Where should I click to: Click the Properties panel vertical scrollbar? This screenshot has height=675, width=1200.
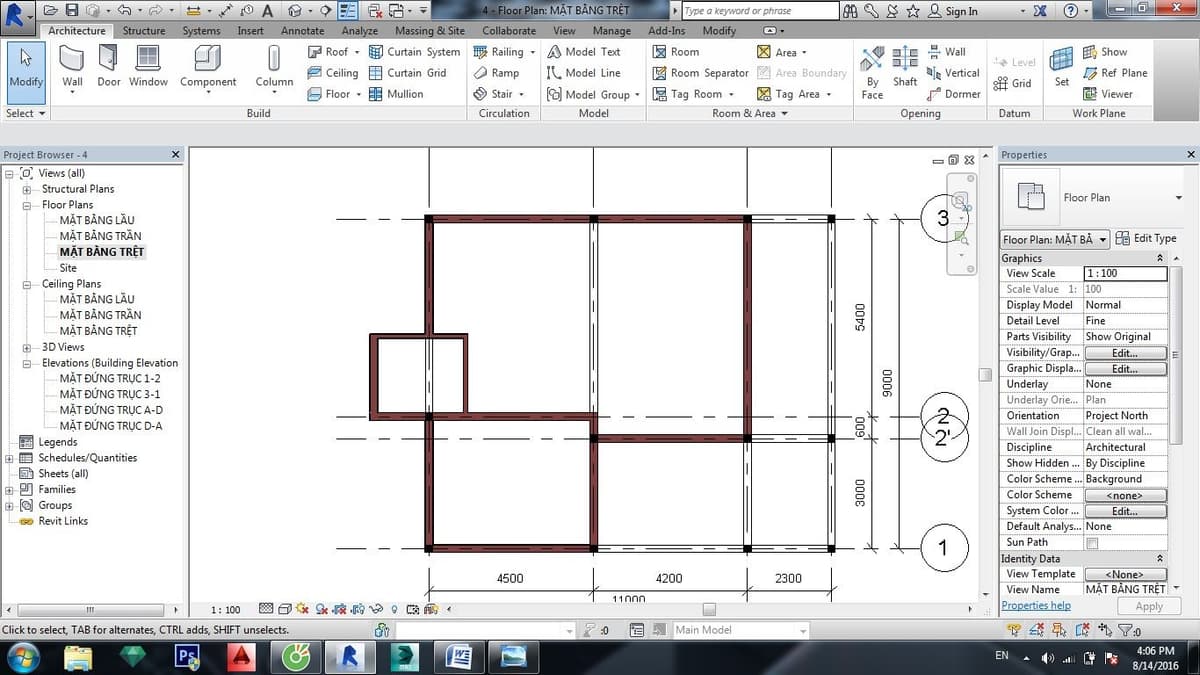coord(1176,355)
